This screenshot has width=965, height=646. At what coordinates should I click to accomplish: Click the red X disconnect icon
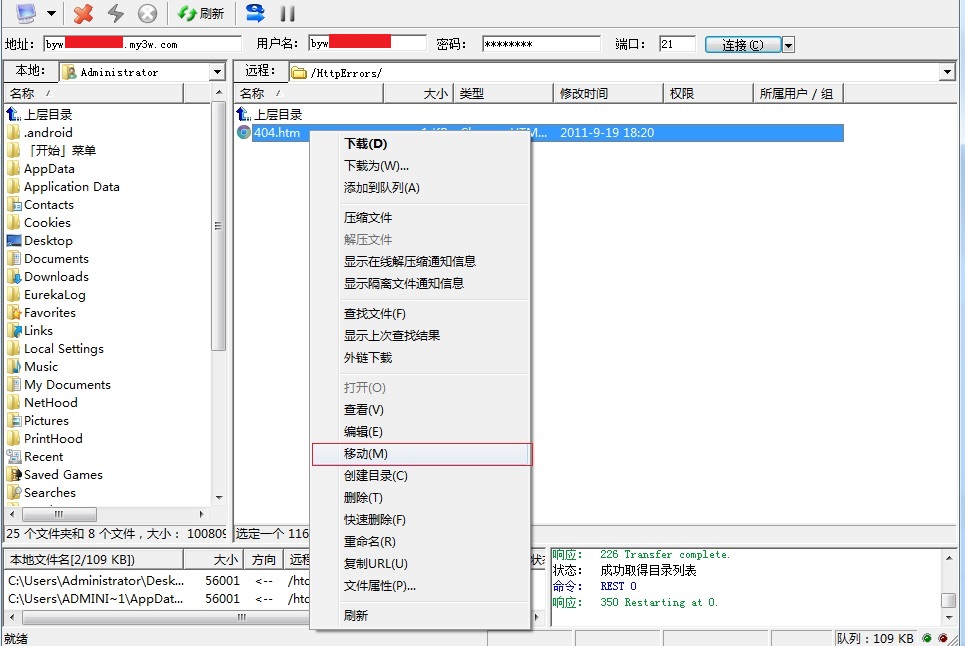tap(84, 13)
